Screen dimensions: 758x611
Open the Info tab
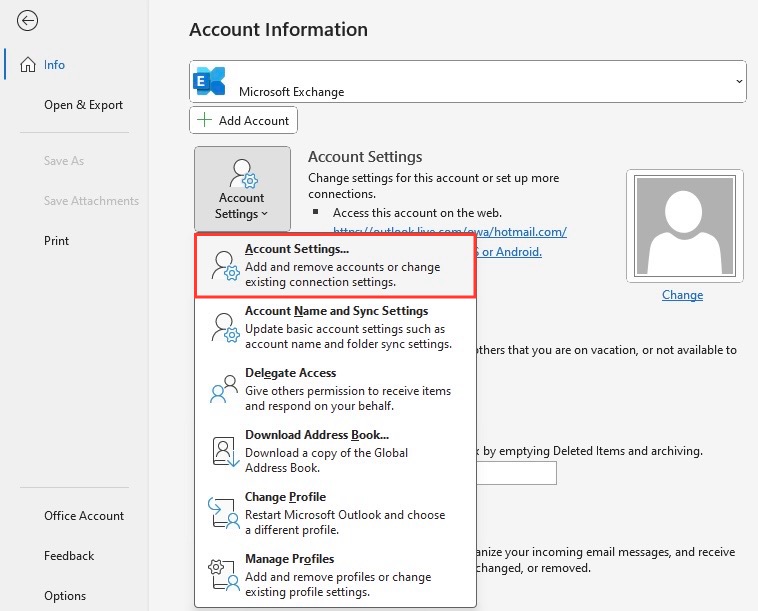[x=54, y=64]
